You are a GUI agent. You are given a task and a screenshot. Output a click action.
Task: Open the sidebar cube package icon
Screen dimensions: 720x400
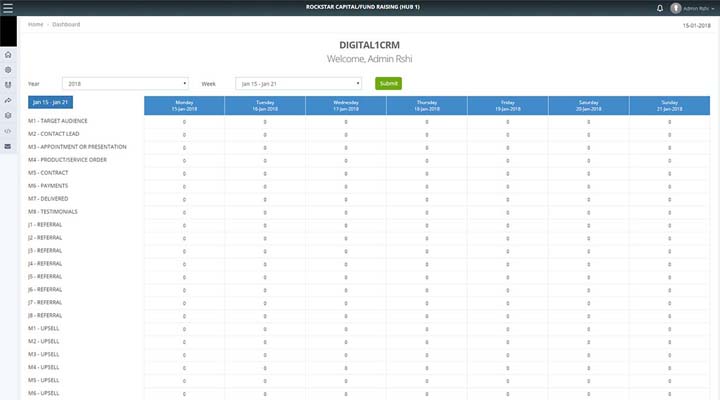(x=8, y=116)
